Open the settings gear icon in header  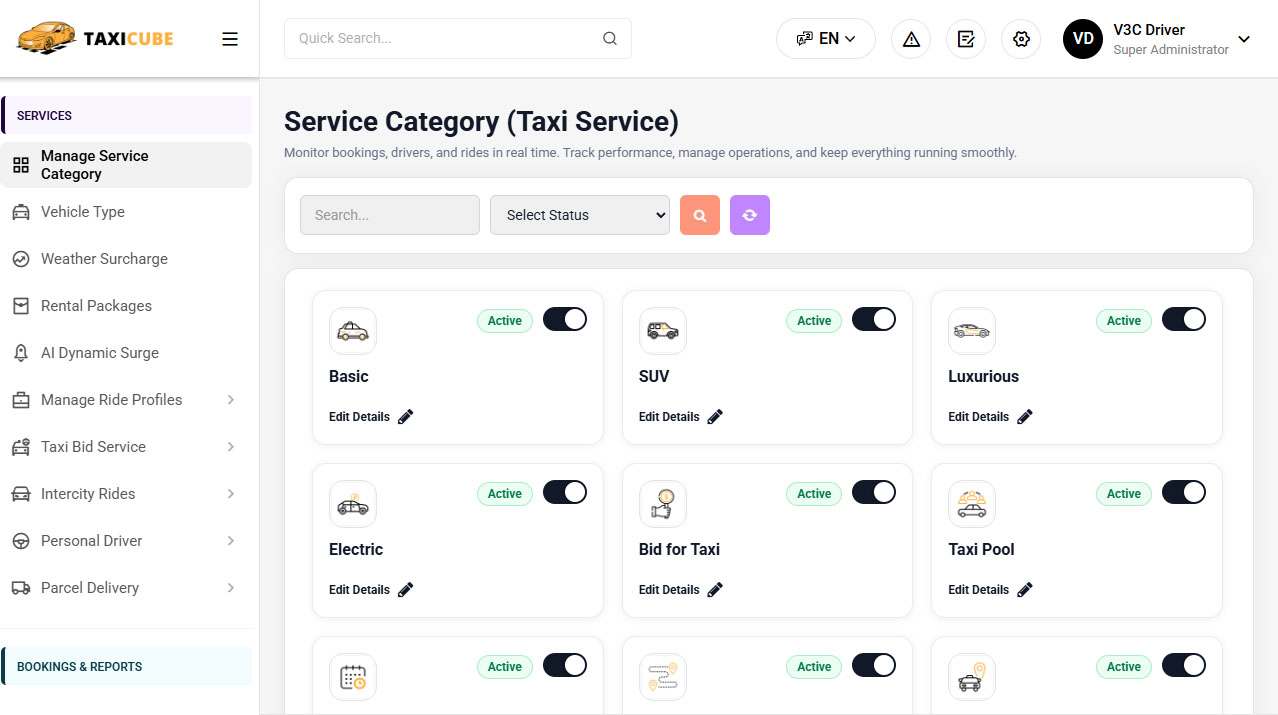click(x=1021, y=39)
